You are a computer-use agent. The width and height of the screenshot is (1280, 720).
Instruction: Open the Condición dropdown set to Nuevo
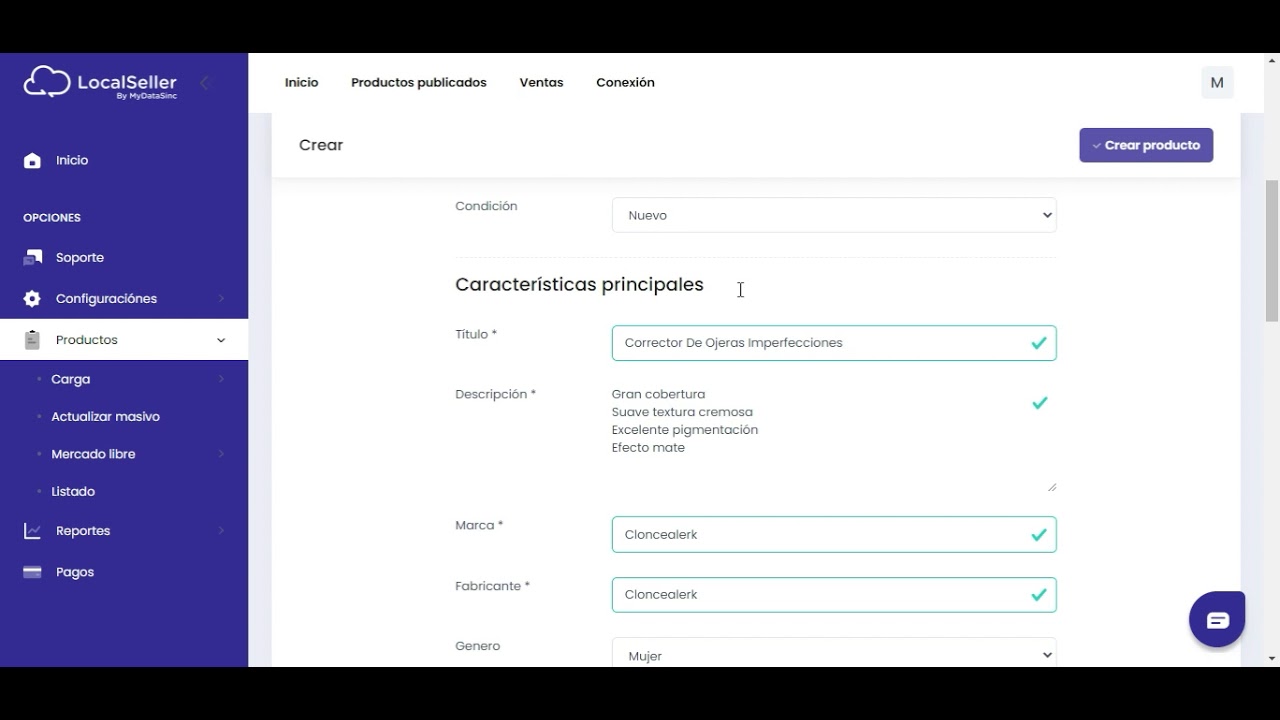[x=834, y=215]
